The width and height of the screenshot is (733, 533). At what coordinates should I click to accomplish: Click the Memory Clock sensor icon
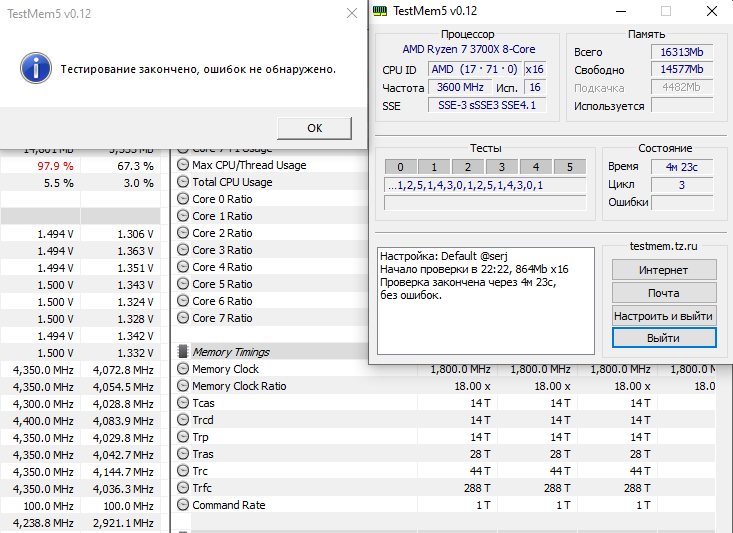pyautogui.click(x=183, y=369)
